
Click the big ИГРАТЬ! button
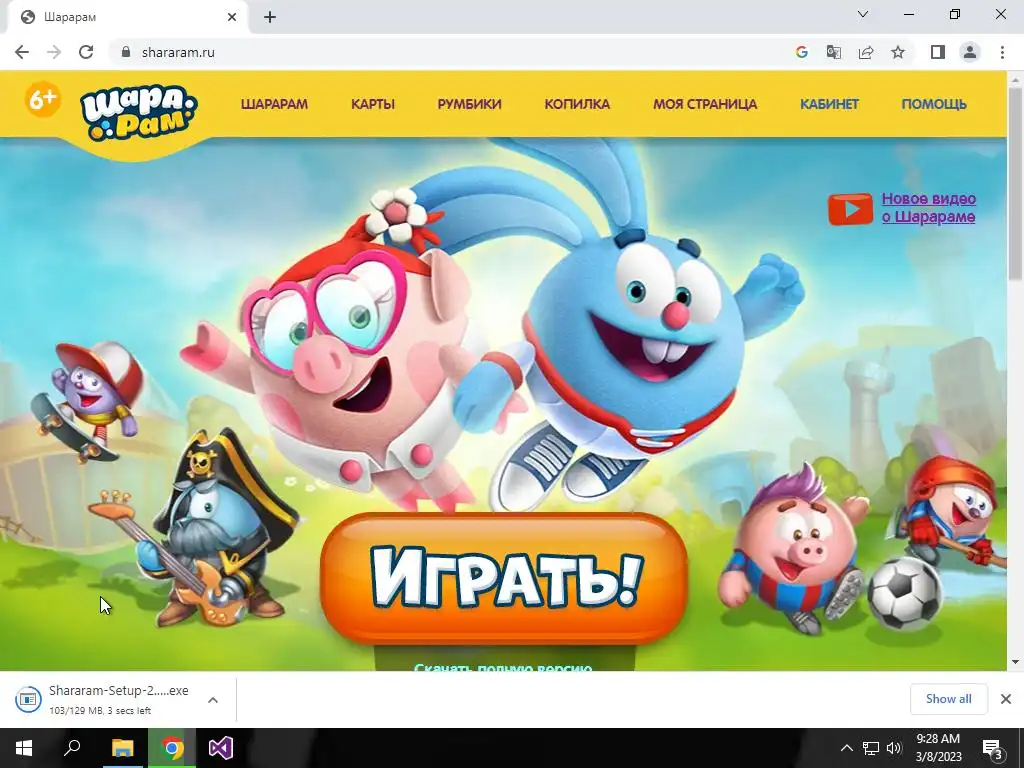(x=504, y=579)
